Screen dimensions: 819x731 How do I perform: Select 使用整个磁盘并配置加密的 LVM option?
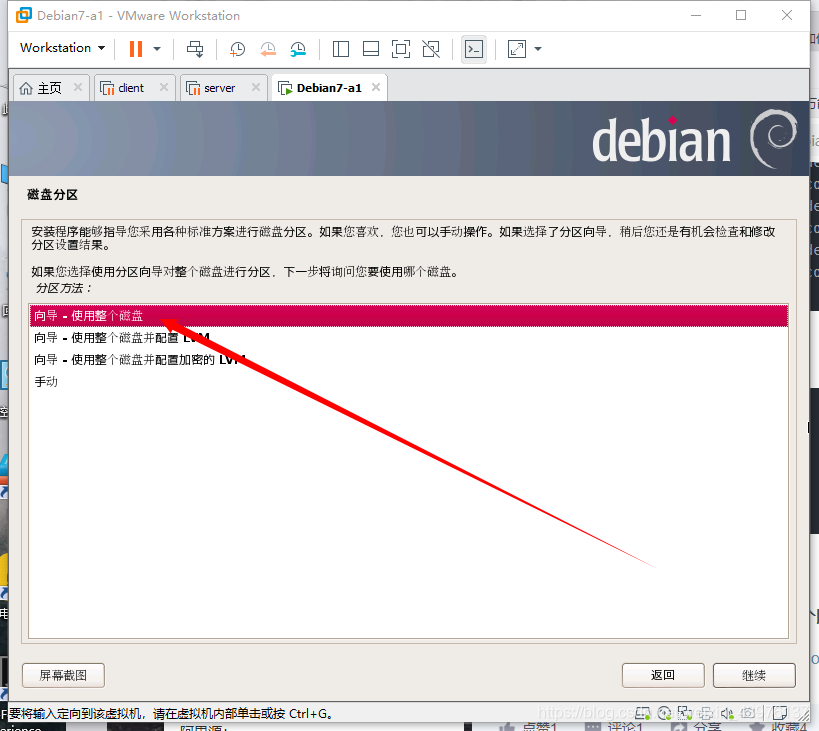click(x=408, y=360)
